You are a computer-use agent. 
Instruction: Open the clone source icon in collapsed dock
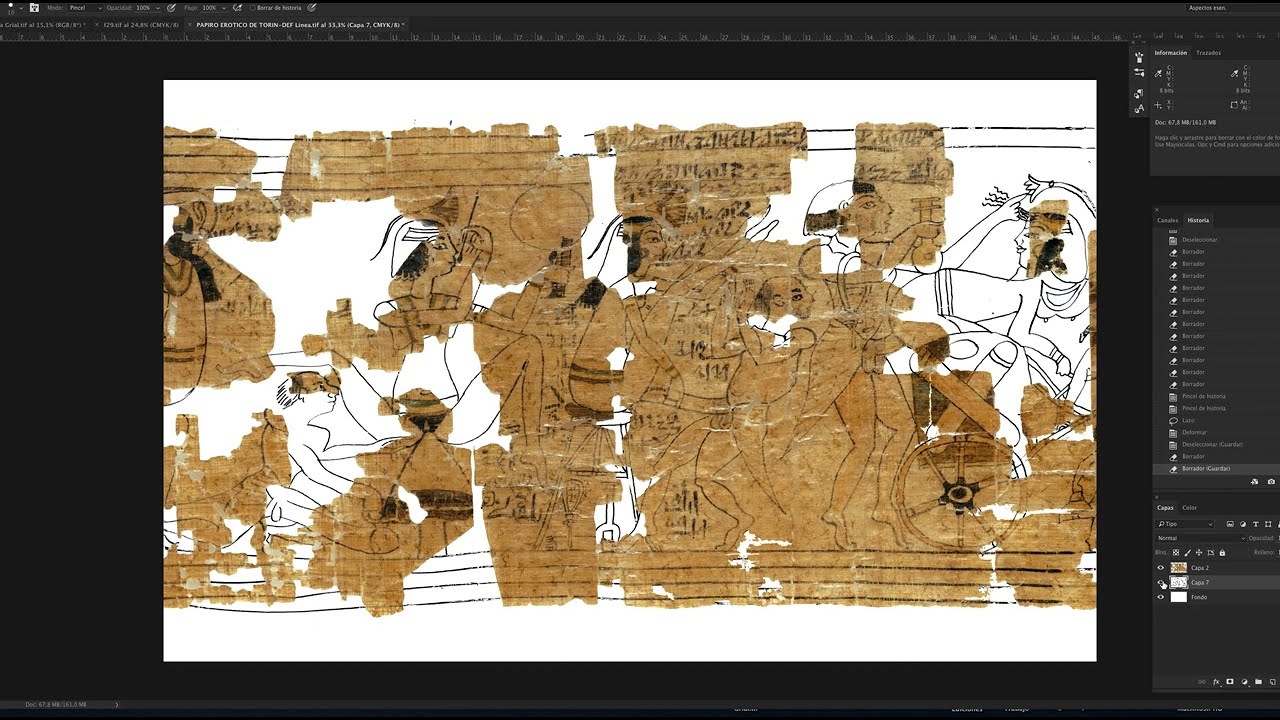click(1139, 94)
